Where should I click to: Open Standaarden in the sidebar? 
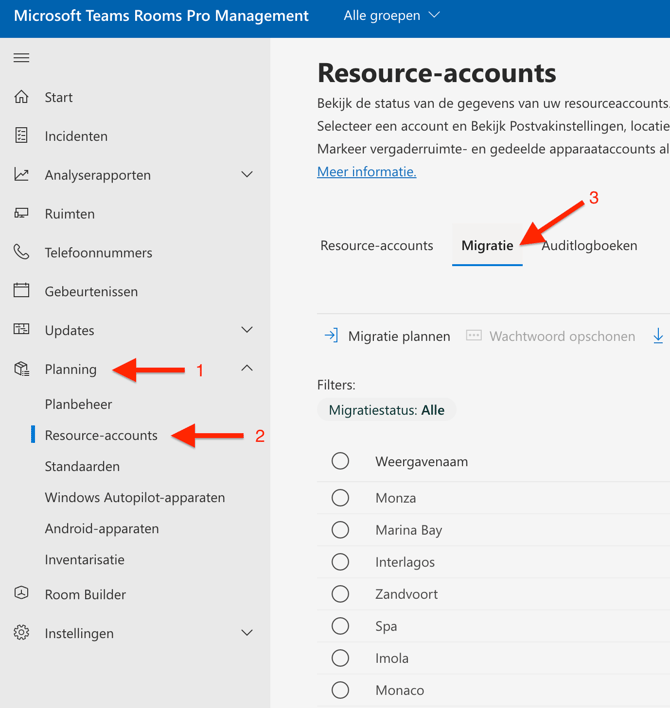pos(82,466)
